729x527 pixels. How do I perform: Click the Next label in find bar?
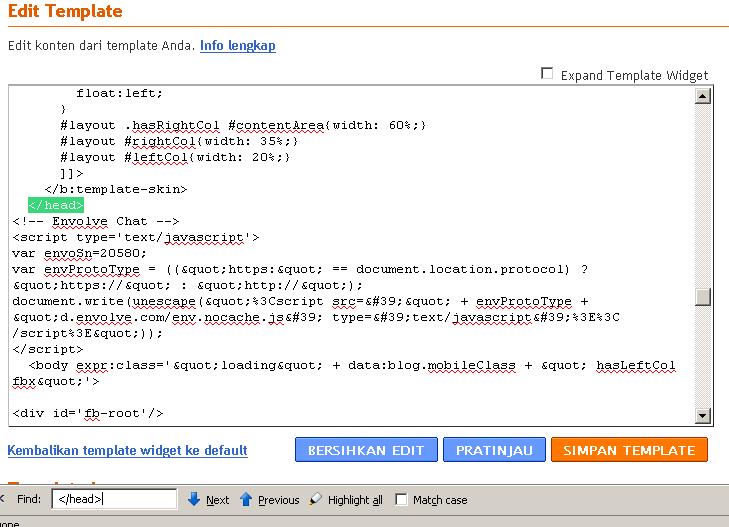pyautogui.click(x=218, y=500)
